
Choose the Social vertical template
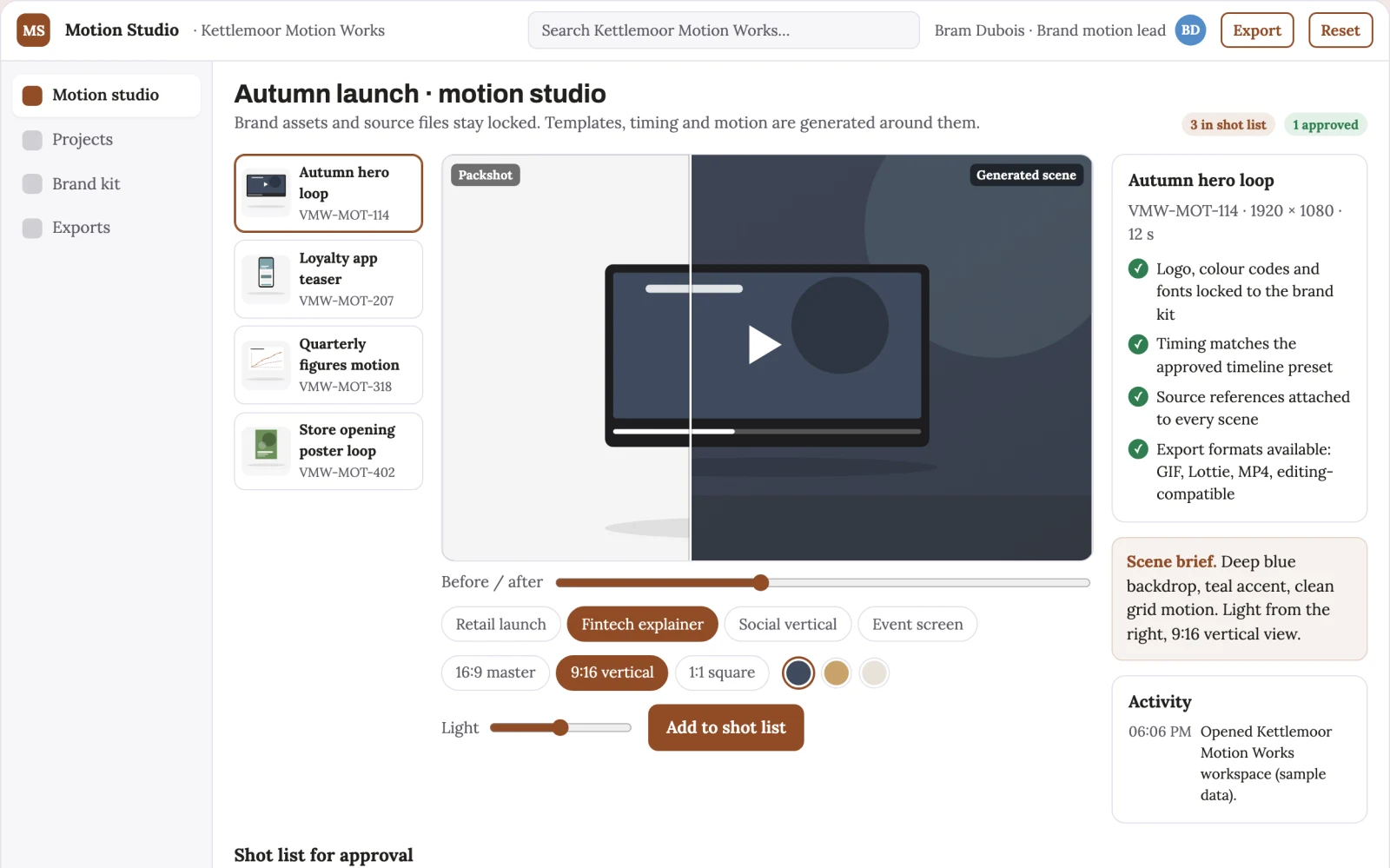[788, 625]
